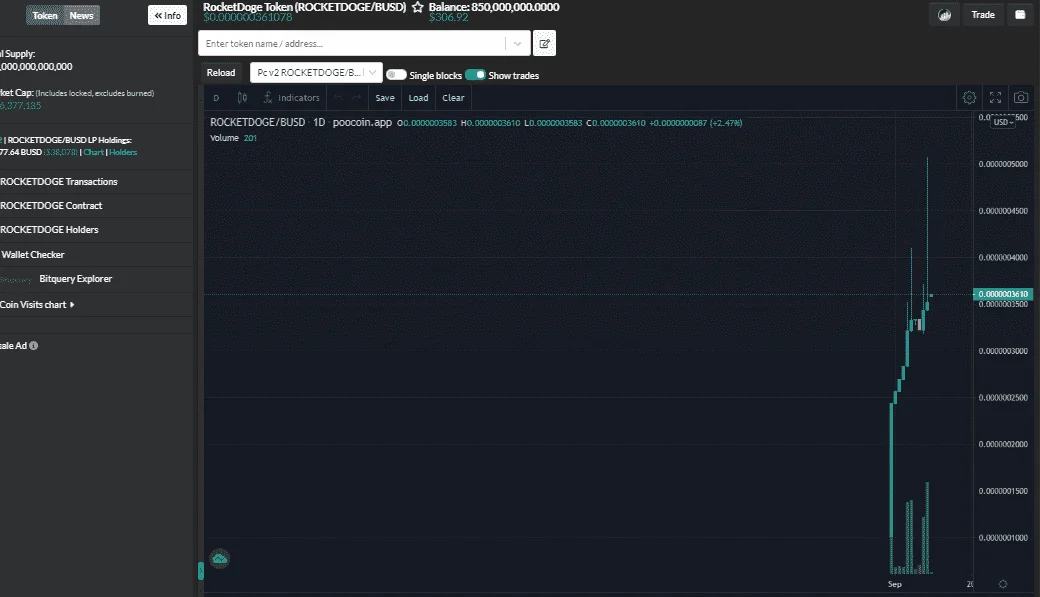Take a chart snapshot with camera icon
Viewport: 1040px width, 597px height.
coord(1021,98)
